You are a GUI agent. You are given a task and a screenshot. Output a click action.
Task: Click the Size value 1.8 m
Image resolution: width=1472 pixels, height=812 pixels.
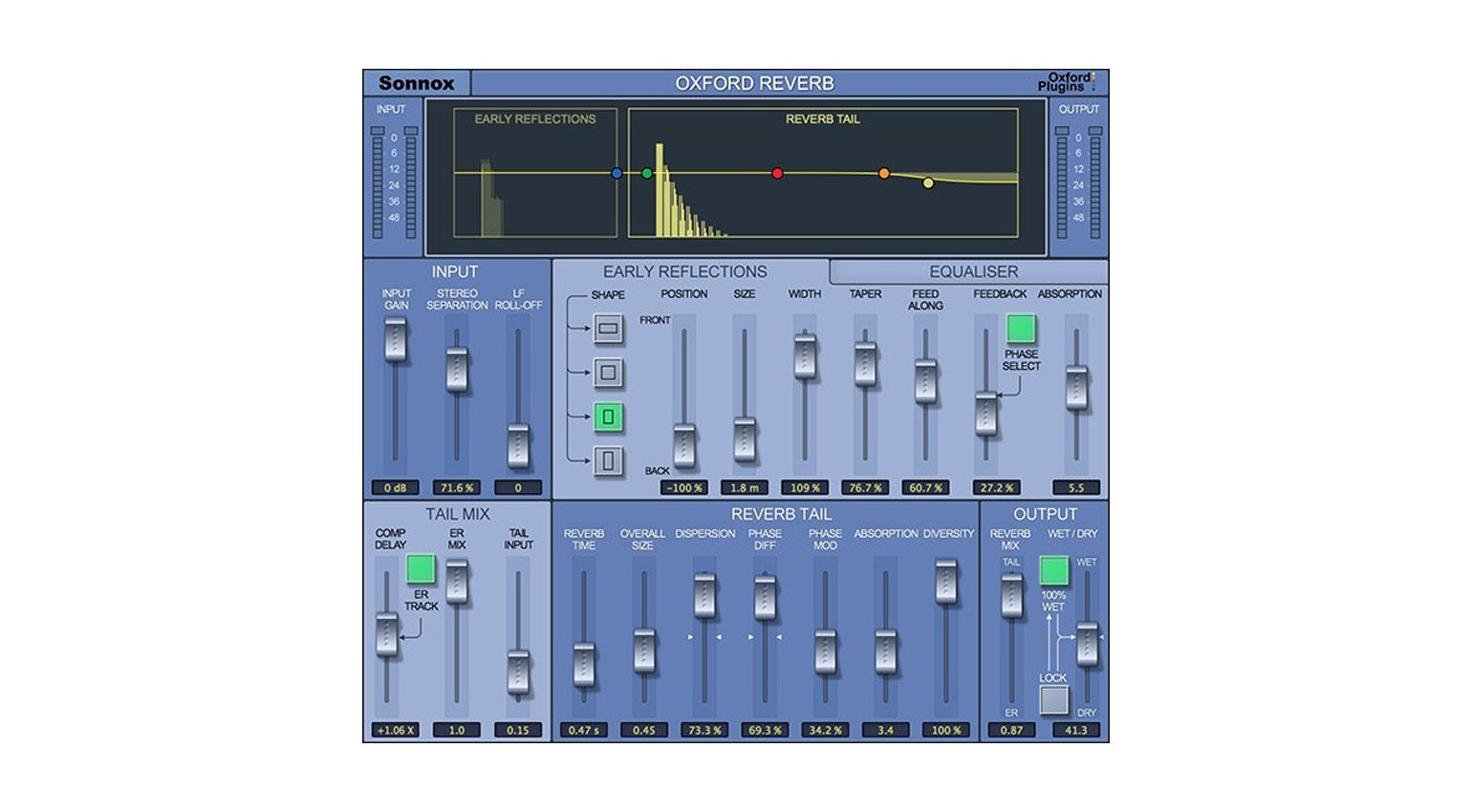[745, 488]
